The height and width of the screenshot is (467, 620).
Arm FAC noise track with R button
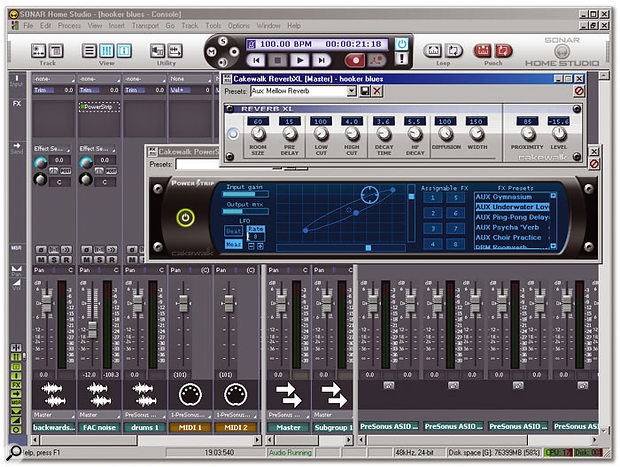coord(112,260)
